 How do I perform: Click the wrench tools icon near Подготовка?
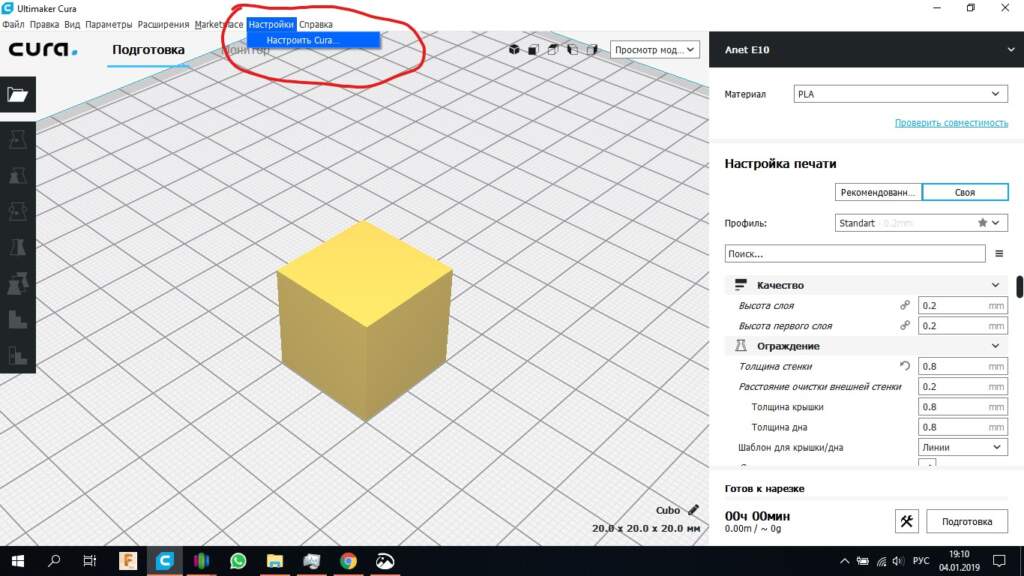tap(906, 521)
